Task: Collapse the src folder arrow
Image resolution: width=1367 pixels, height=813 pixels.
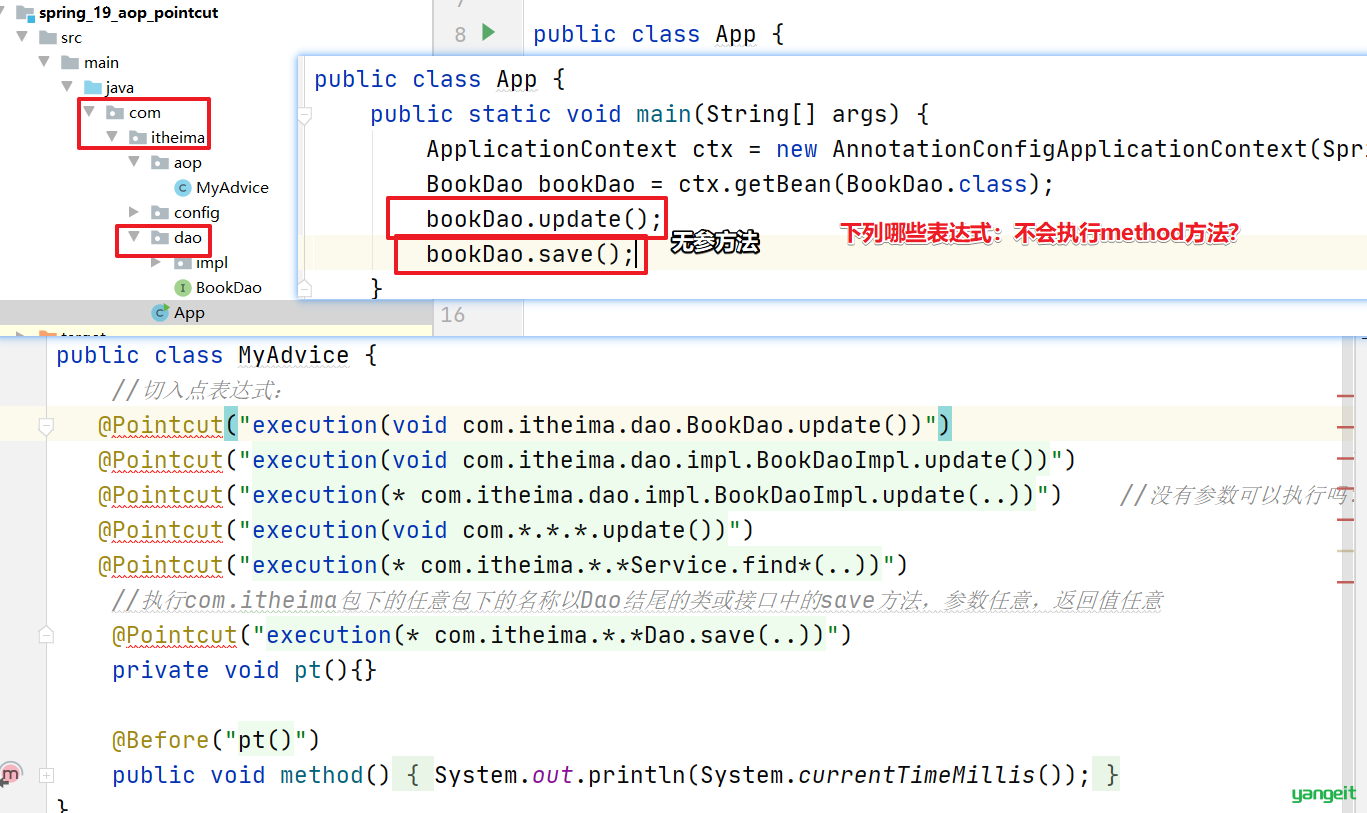Action: click(x=22, y=37)
